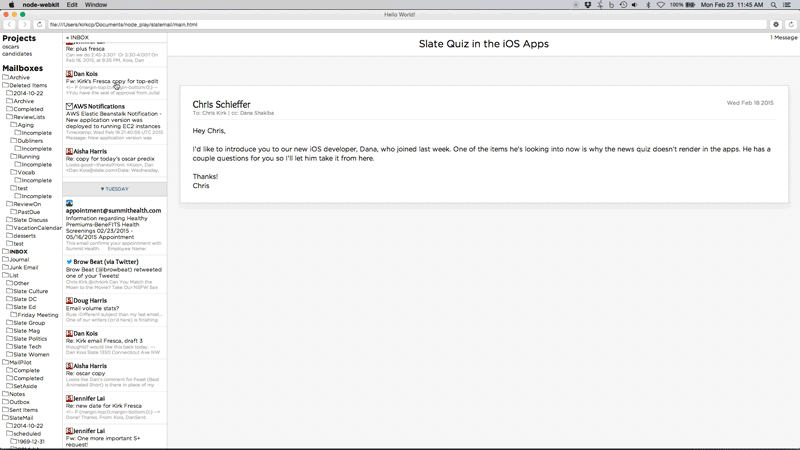This screenshot has height=450, width=800.
Task: Open the ReviewLists folder in the mailbox tree
Action: 29,117
